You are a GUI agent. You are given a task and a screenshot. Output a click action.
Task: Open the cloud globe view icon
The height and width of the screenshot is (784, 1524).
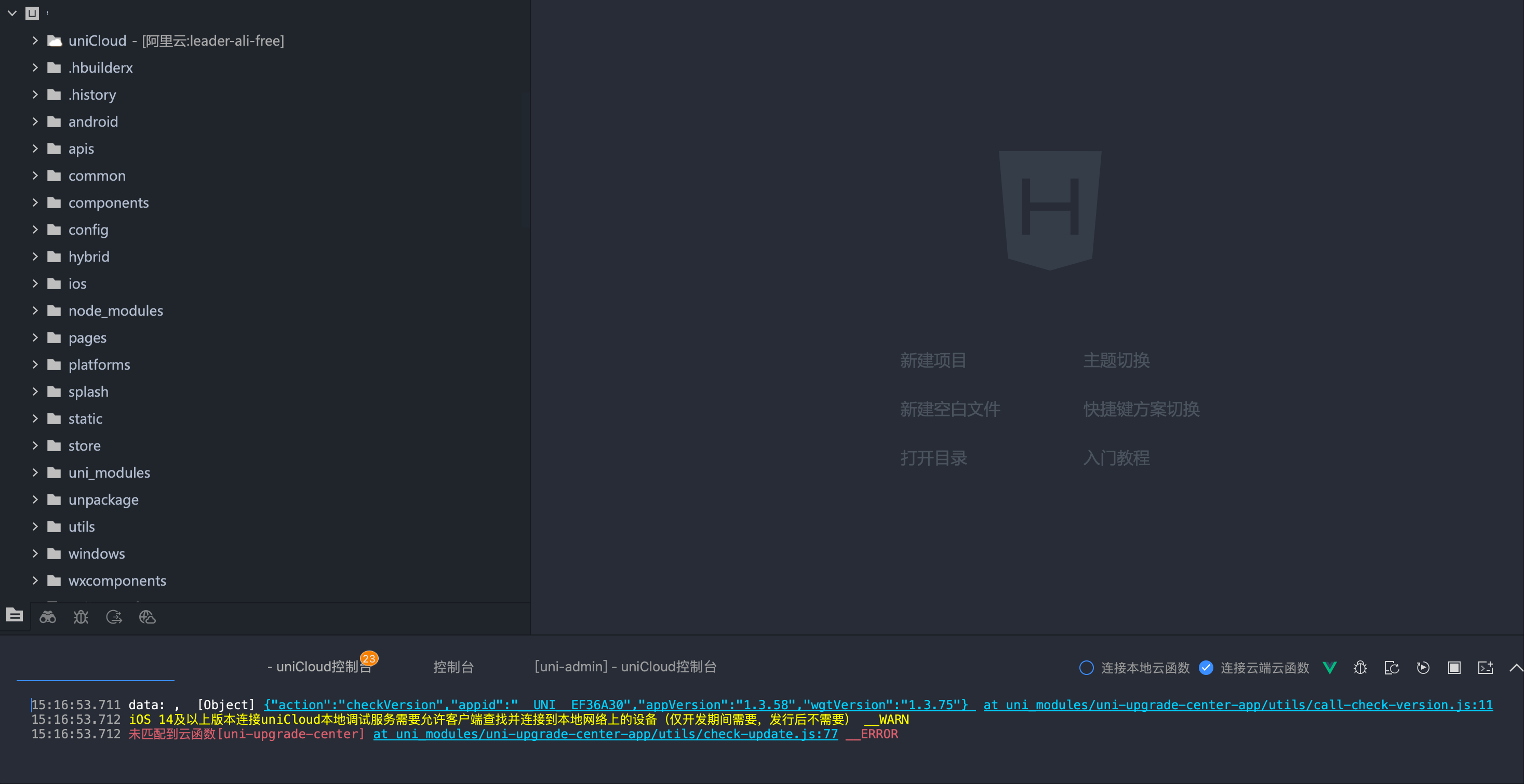[148, 617]
